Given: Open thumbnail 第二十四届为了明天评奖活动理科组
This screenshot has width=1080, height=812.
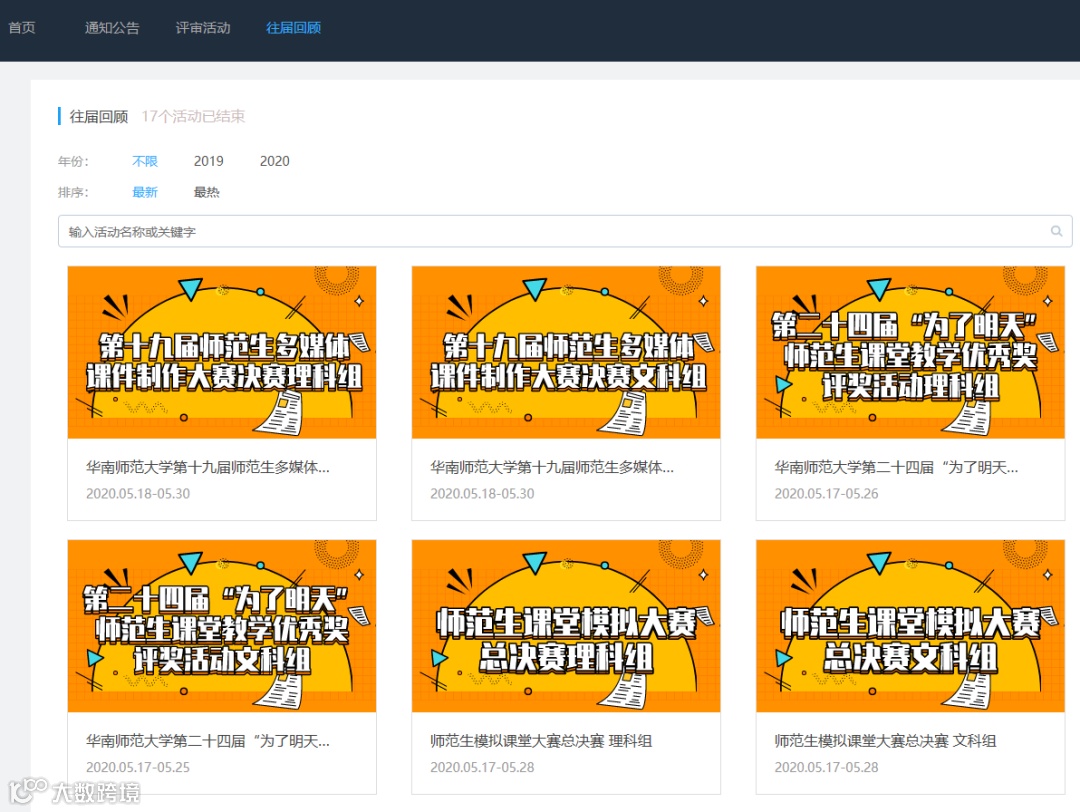Looking at the screenshot, I should (x=911, y=352).
